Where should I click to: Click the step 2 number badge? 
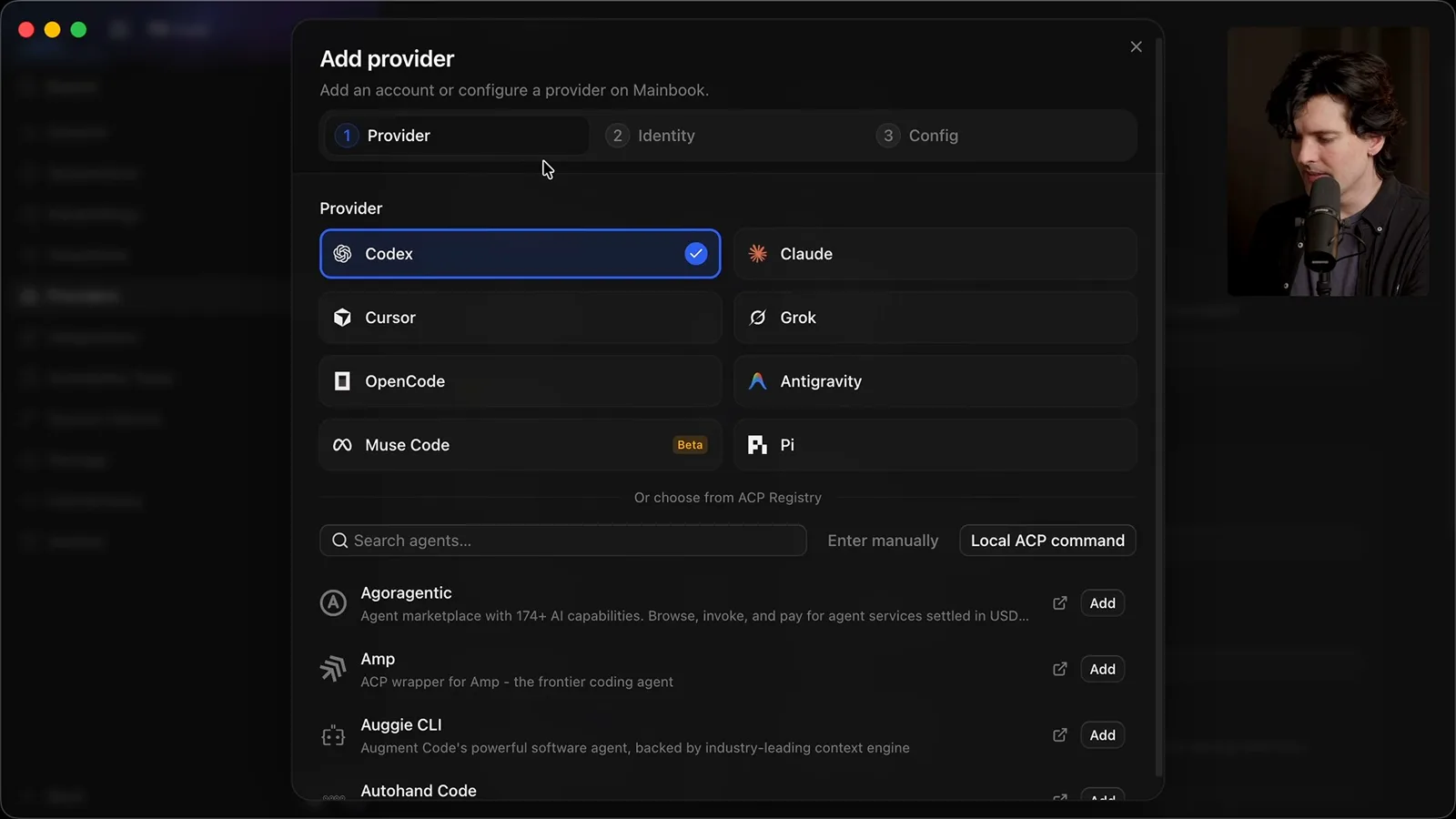[618, 136]
